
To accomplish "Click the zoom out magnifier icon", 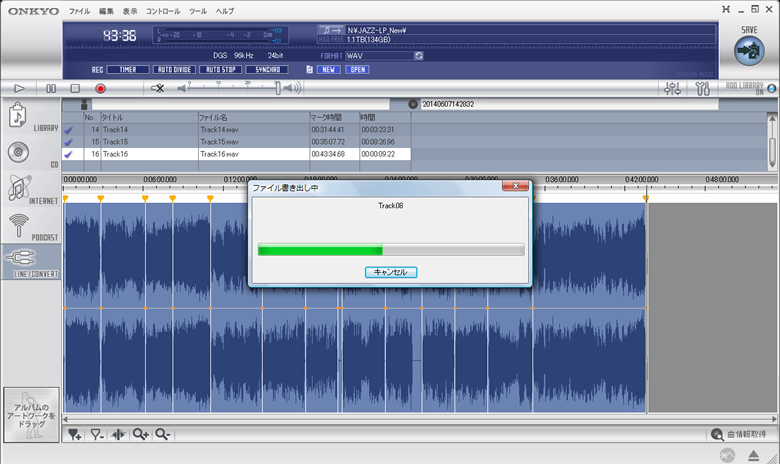I will coord(162,434).
